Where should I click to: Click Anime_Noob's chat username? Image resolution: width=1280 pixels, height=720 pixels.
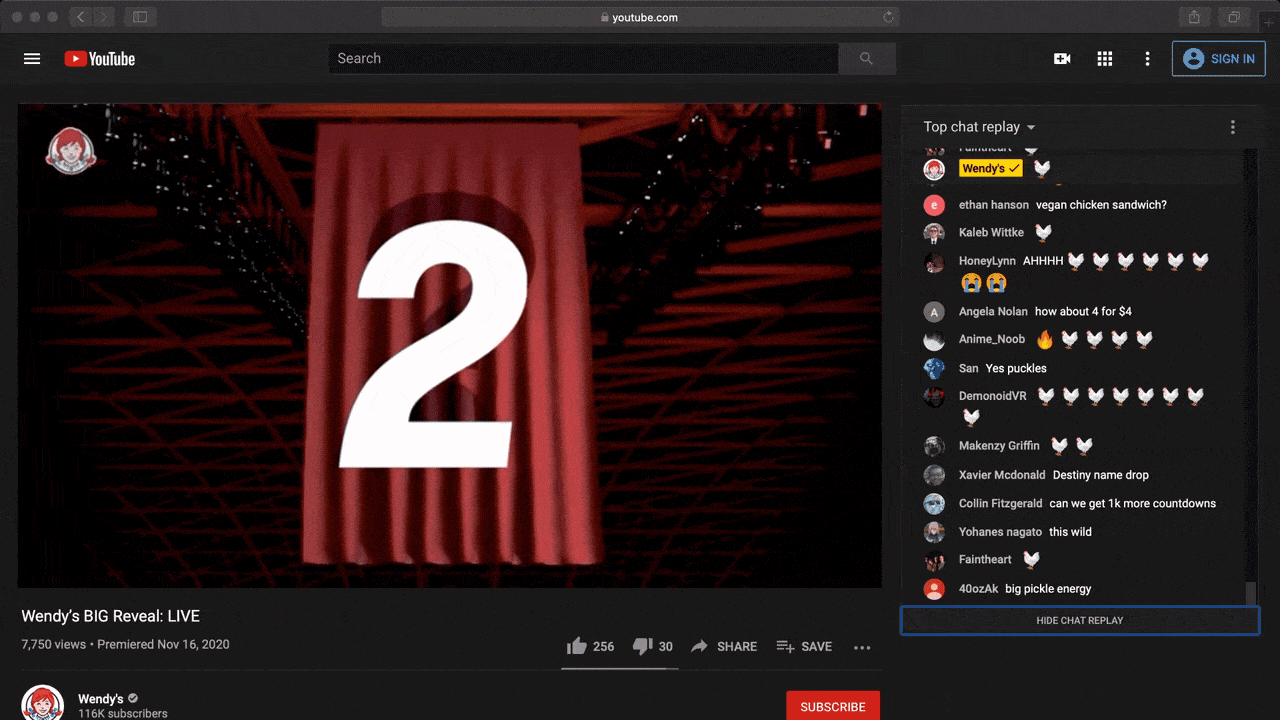pos(992,339)
